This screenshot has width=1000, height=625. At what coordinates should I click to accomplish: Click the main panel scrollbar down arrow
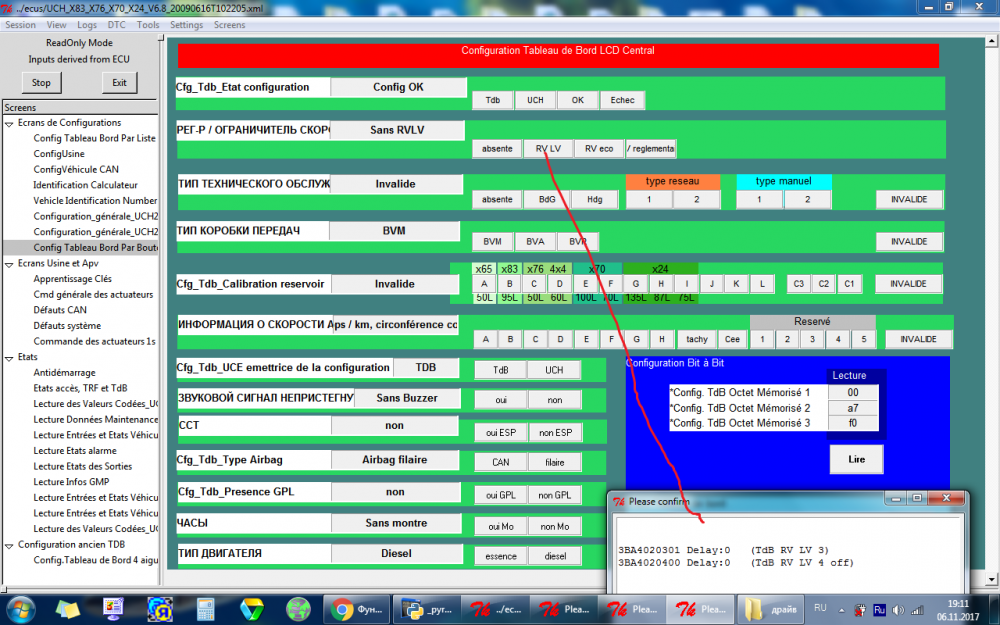point(991,579)
